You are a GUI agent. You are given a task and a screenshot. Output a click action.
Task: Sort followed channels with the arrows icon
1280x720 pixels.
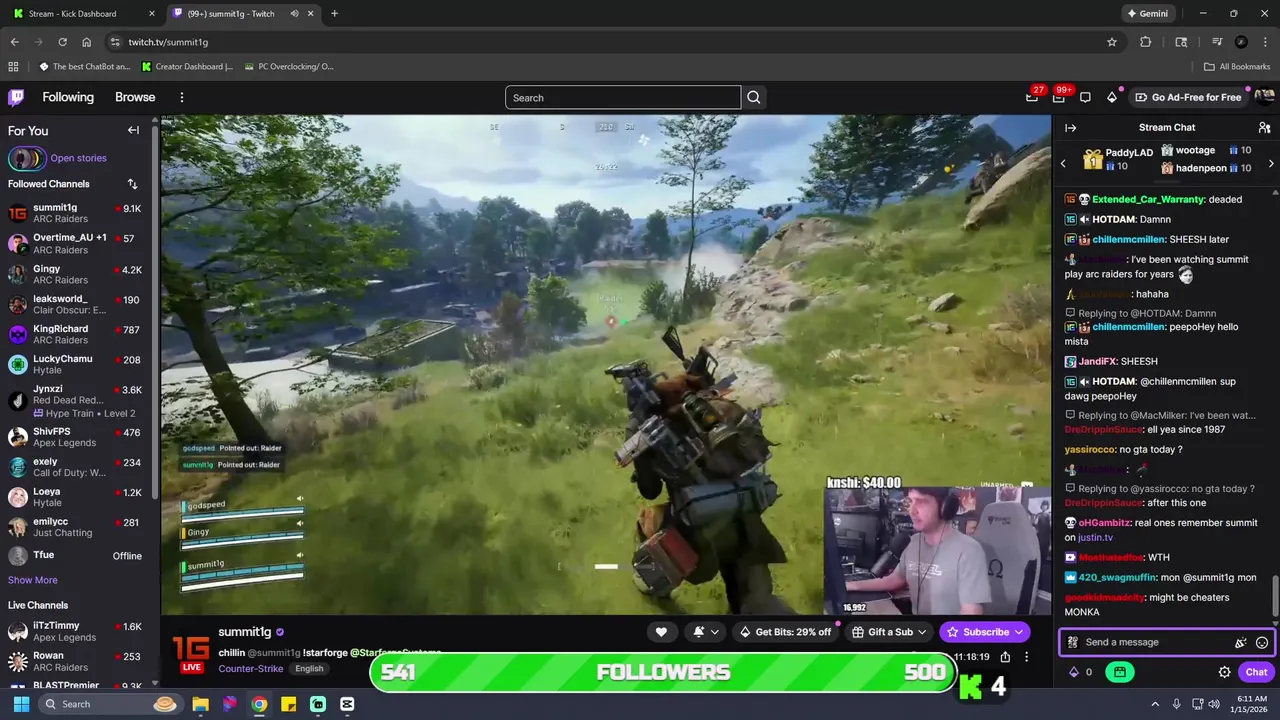click(132, 184)
